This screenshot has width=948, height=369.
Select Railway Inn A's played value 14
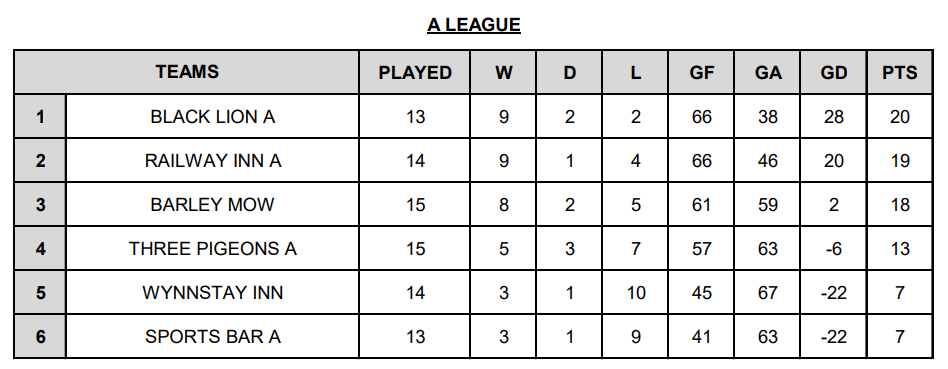click(x=415, y=160)
